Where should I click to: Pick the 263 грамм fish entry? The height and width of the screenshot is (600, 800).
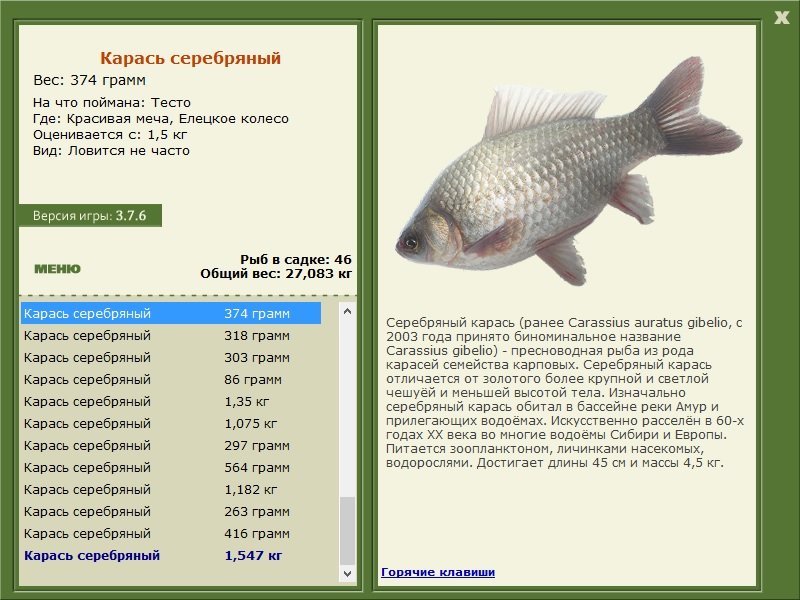[170, 512]
